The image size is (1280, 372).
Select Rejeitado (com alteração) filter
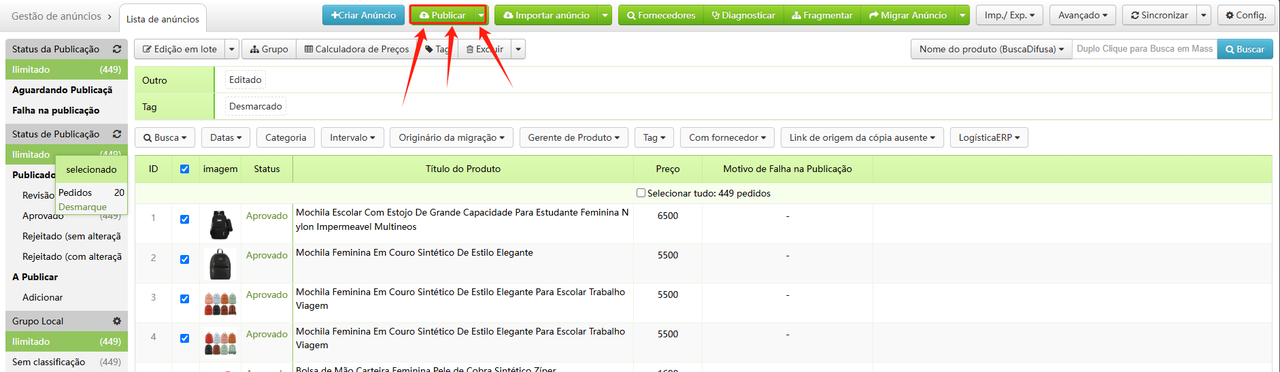tap(71, 257)
